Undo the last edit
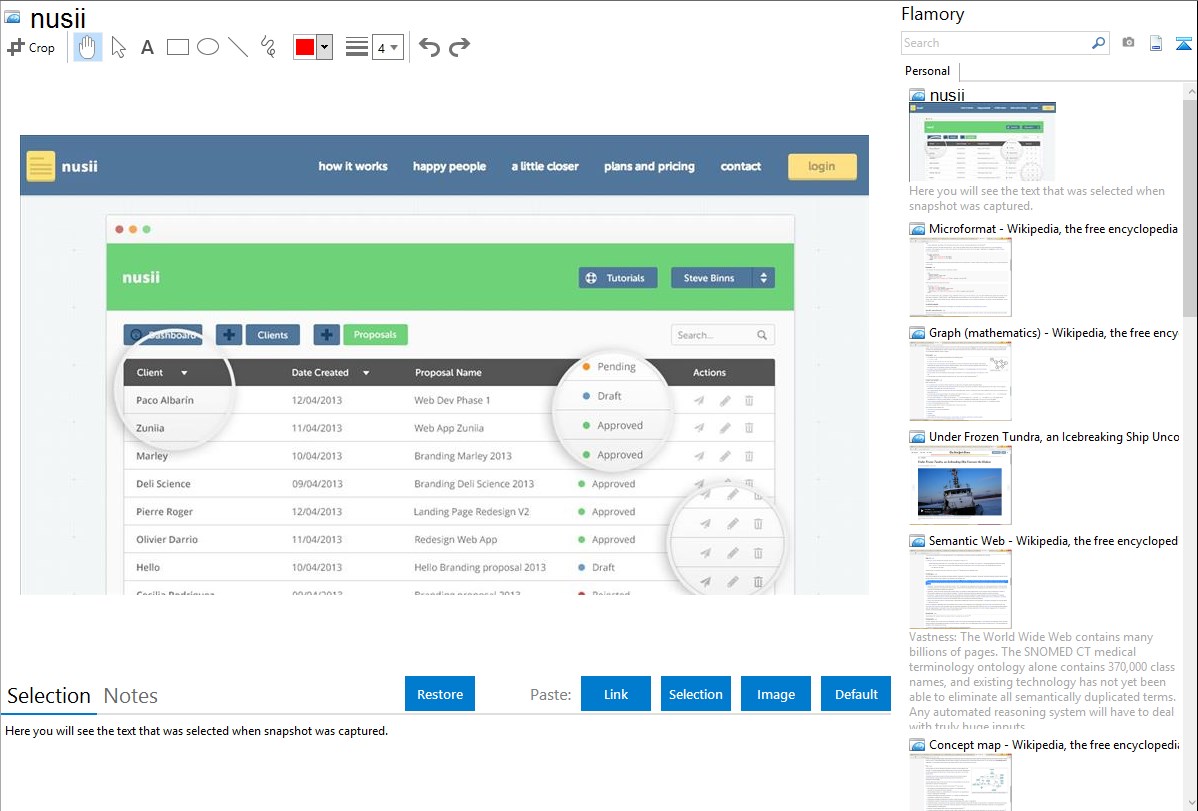 pos(429,47)
